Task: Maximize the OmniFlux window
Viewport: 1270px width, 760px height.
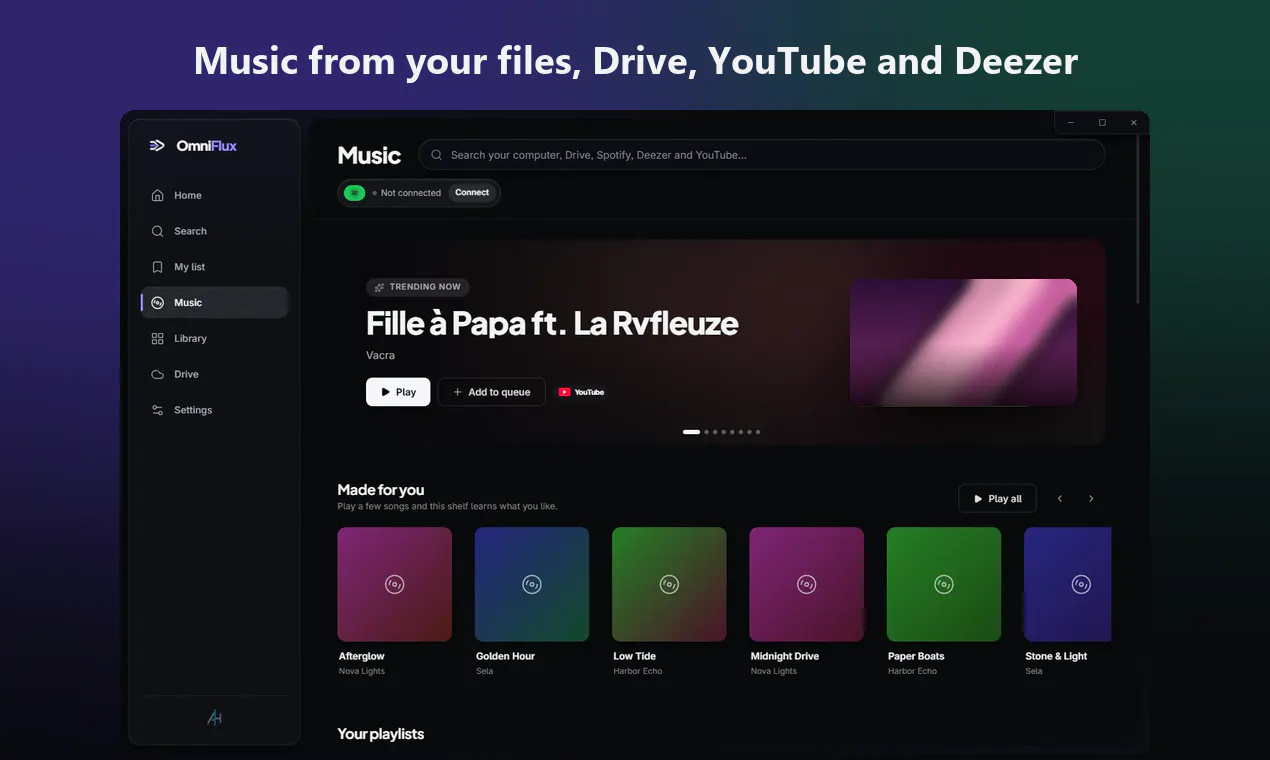Action: click(x=1102, y=122)
